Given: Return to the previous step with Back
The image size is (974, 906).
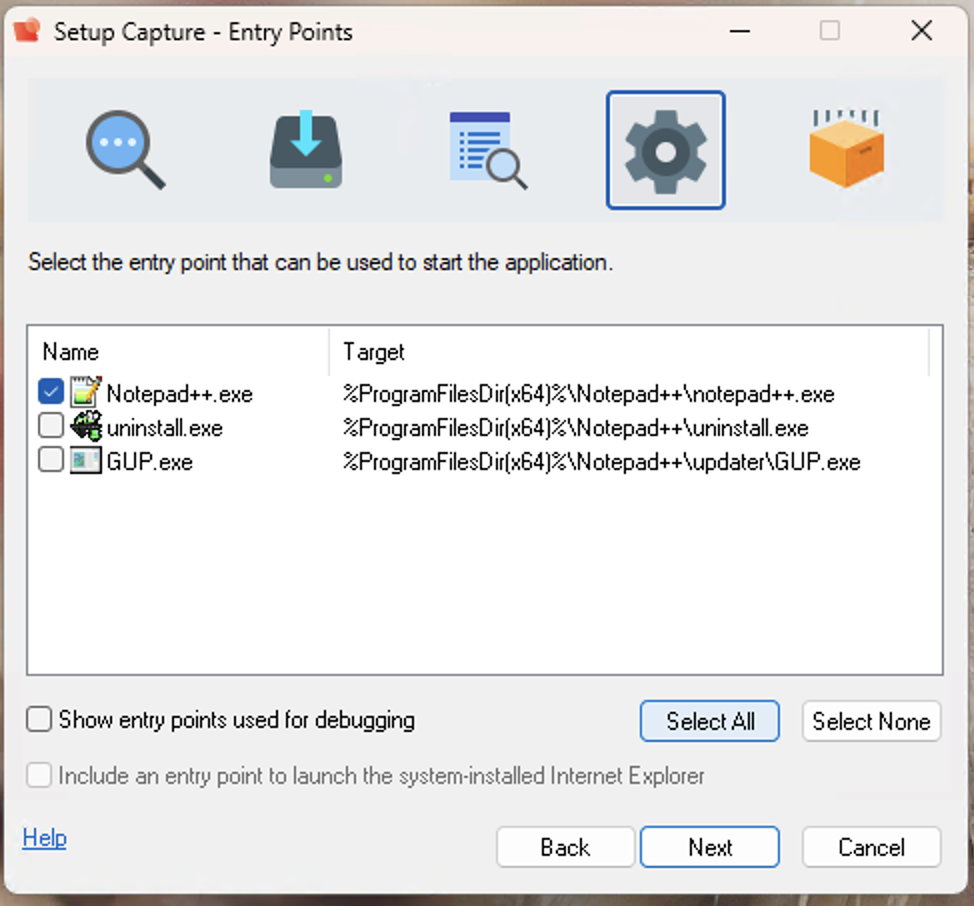Looking at the screenshot, I should coord(565,847).
